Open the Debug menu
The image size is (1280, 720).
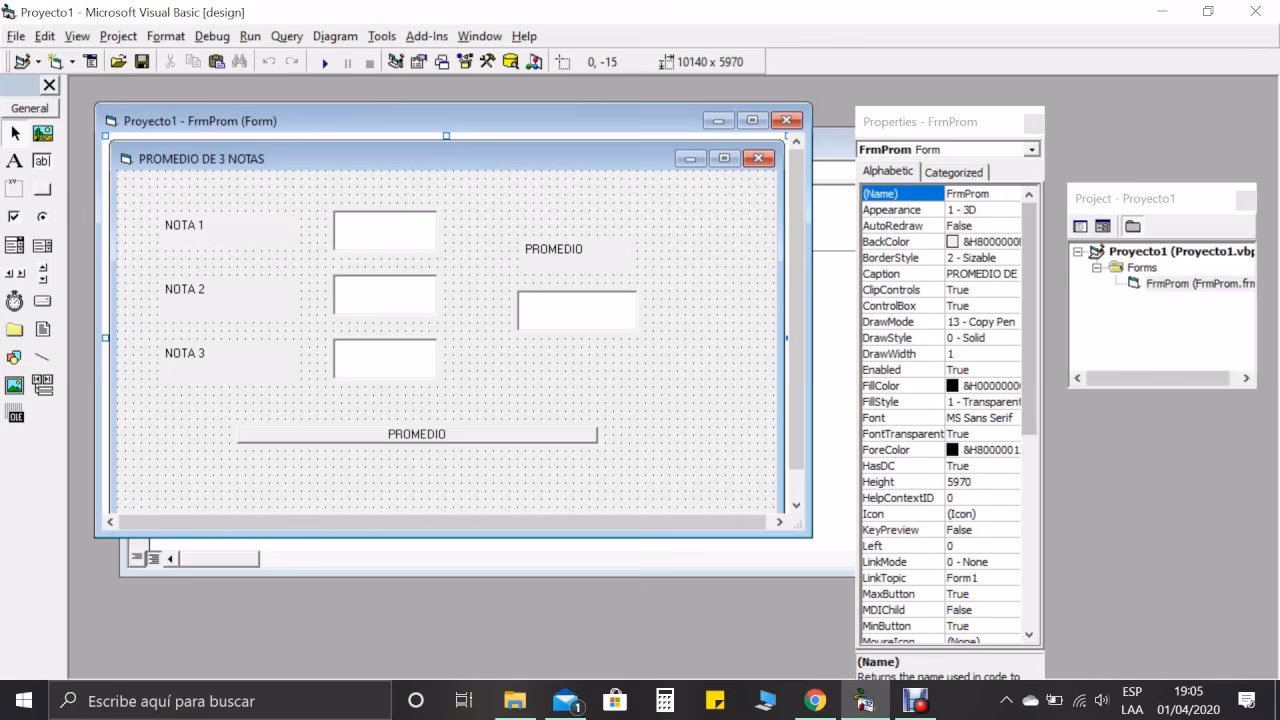212,36
